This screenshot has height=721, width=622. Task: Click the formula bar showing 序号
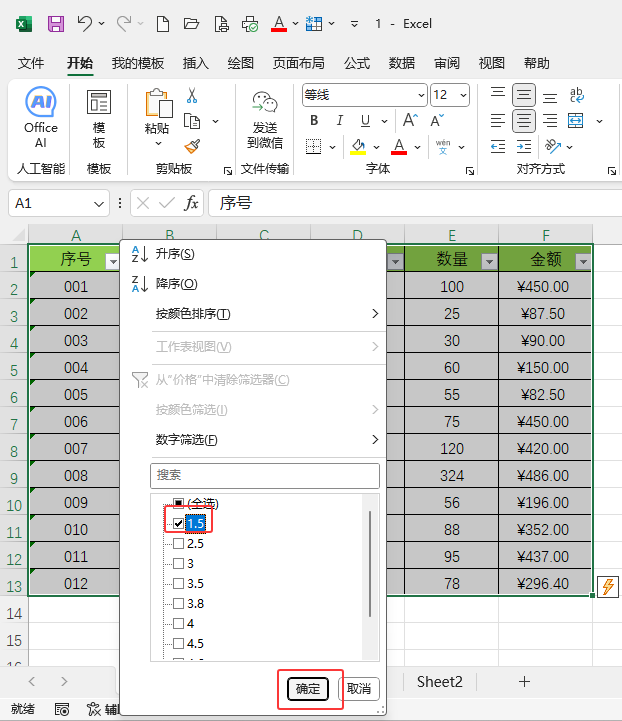(x=415, y=203)
